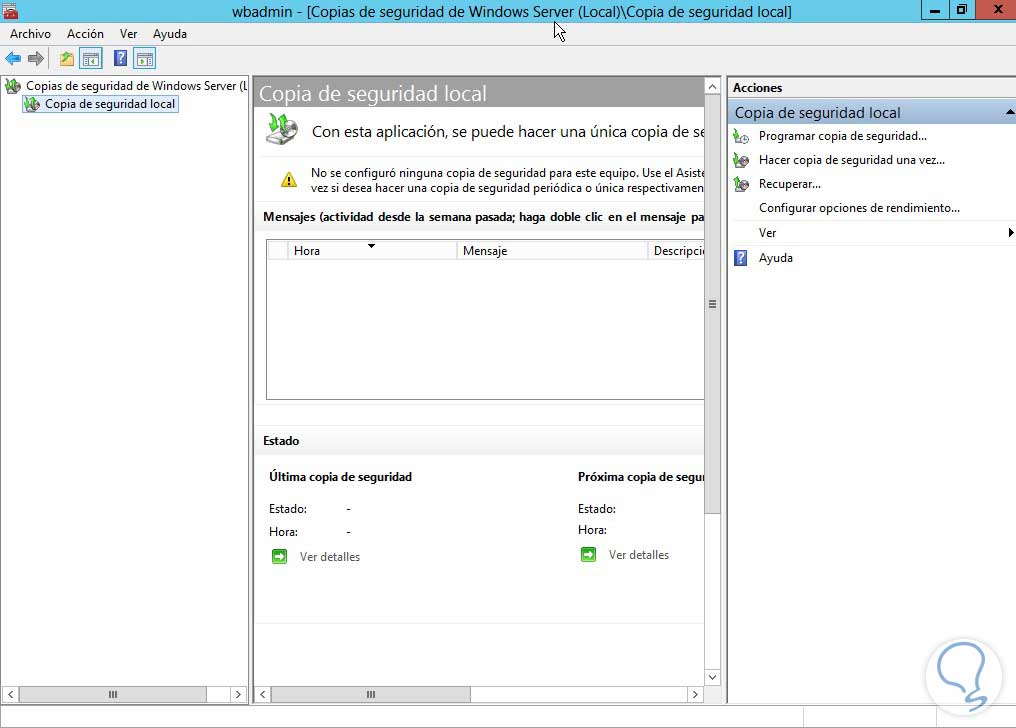The image size is (1016, 728).
Task: Toggle the console tree pane icon
Action: 91,59
